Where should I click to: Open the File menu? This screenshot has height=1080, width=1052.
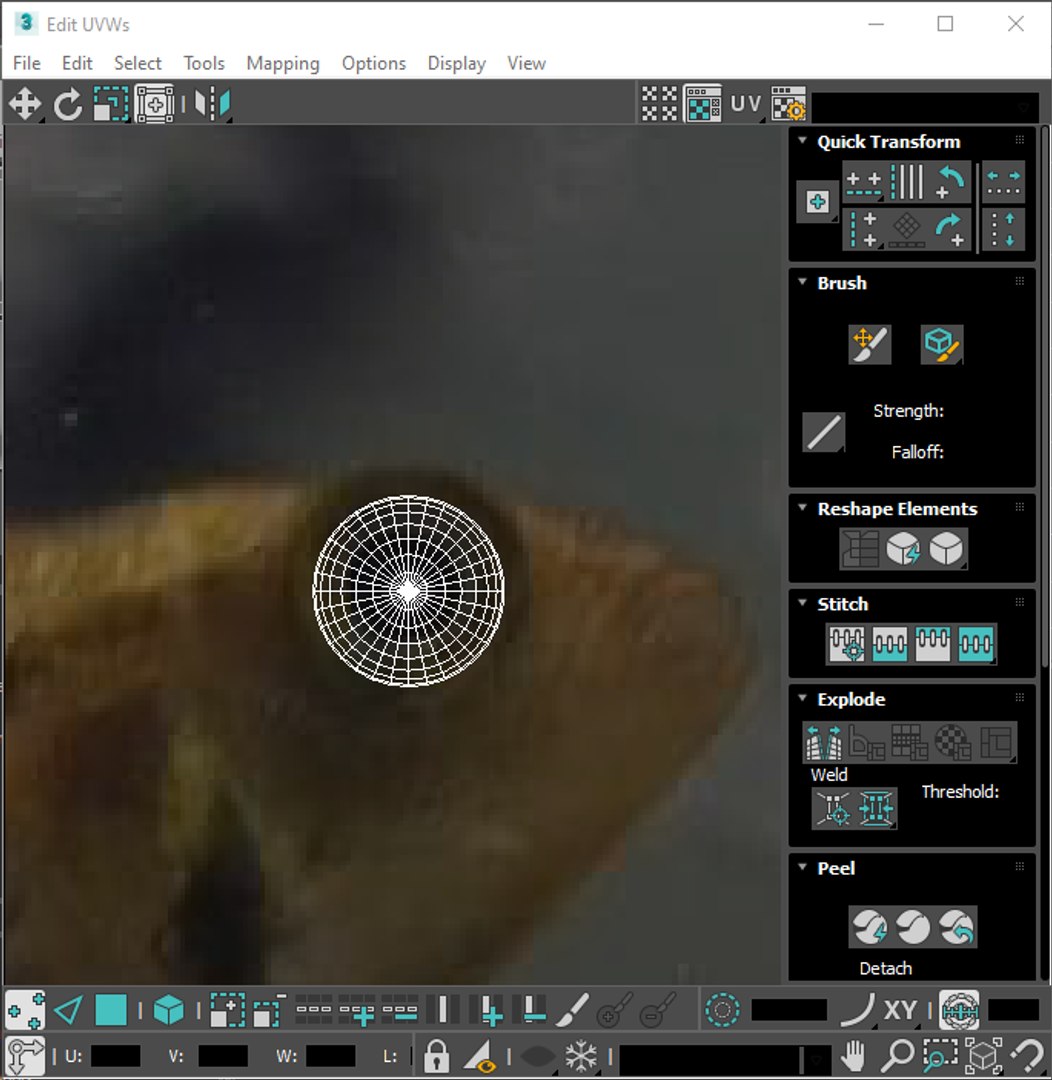[27, 63]
